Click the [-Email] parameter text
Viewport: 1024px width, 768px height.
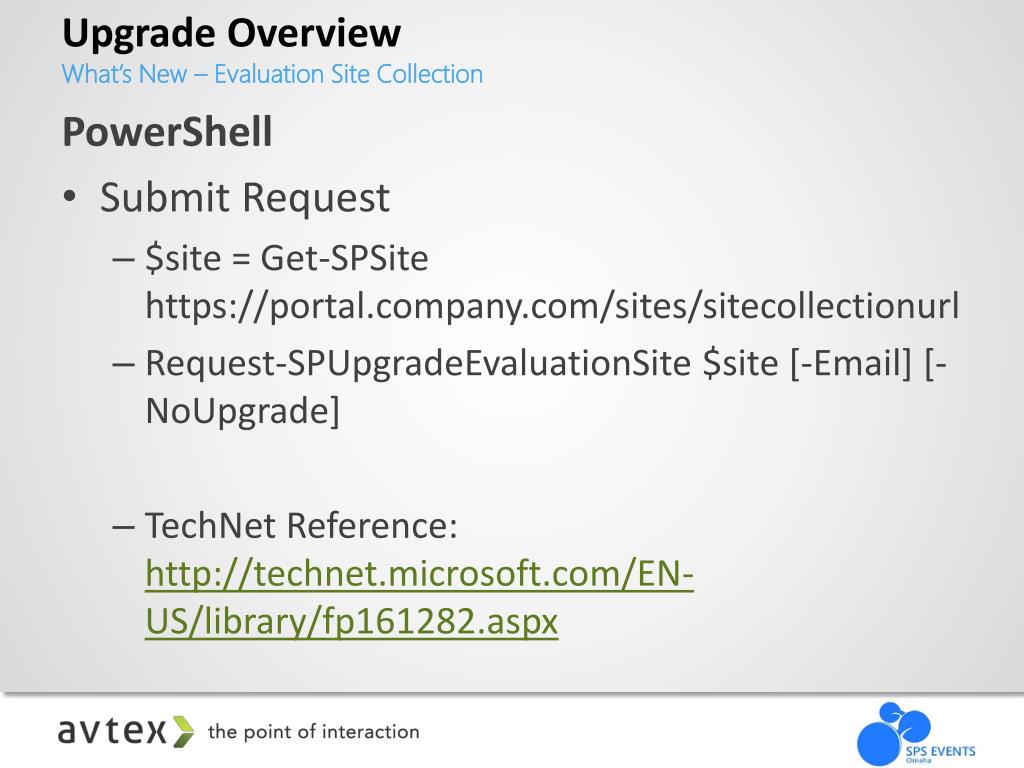pos(850,363)
